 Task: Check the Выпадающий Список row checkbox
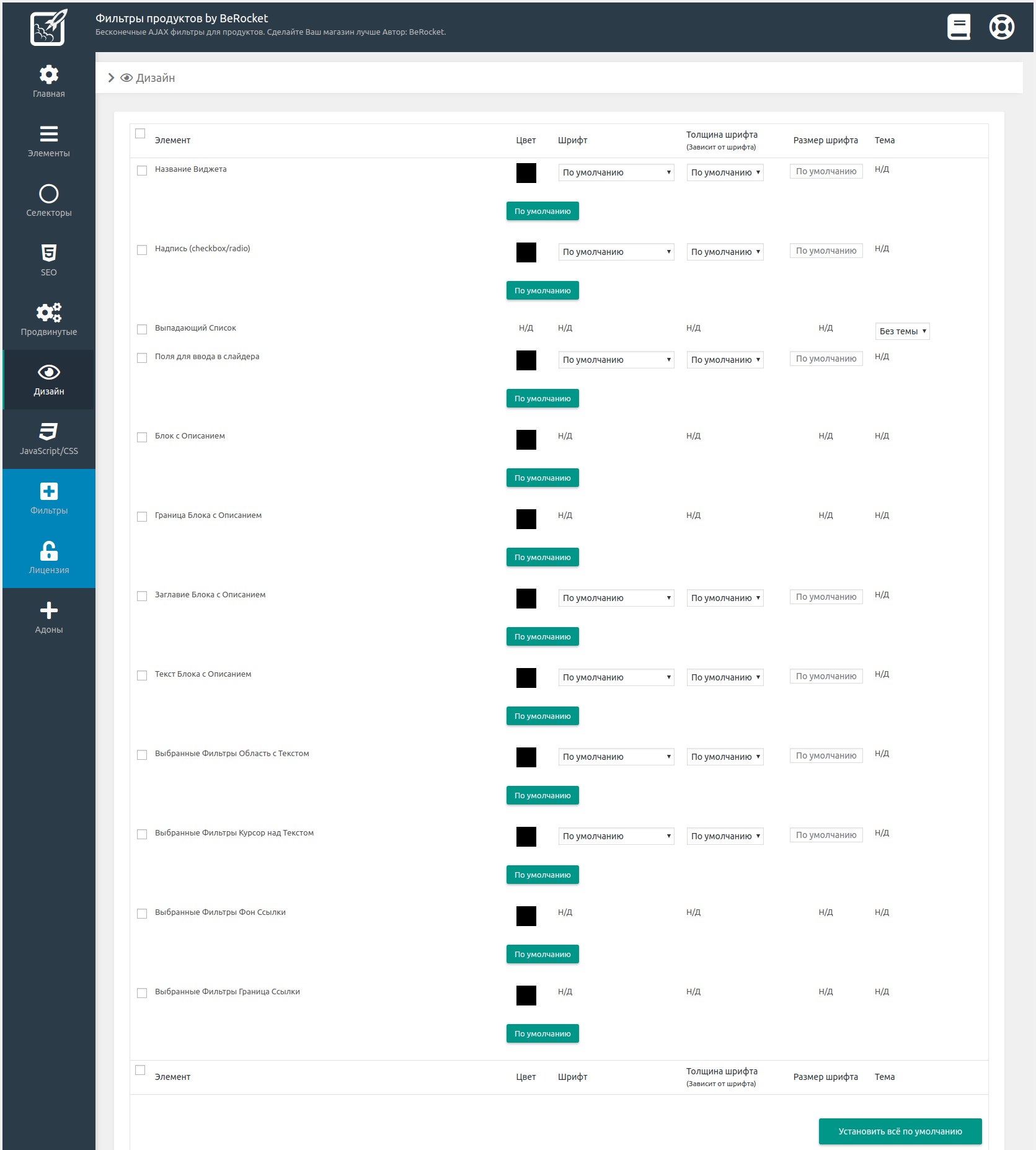[x=142, y=329]
